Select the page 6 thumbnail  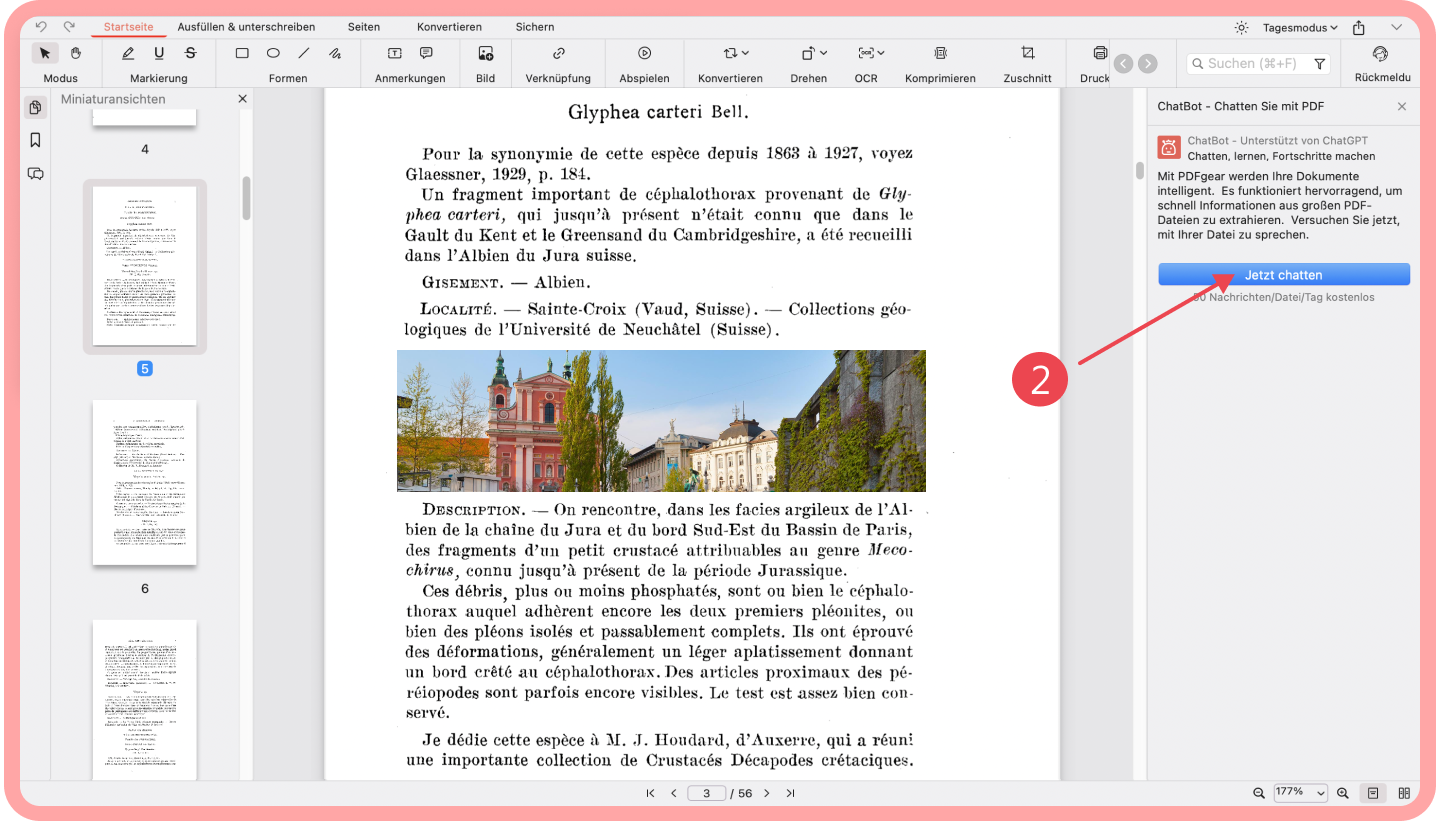[145, 482]
